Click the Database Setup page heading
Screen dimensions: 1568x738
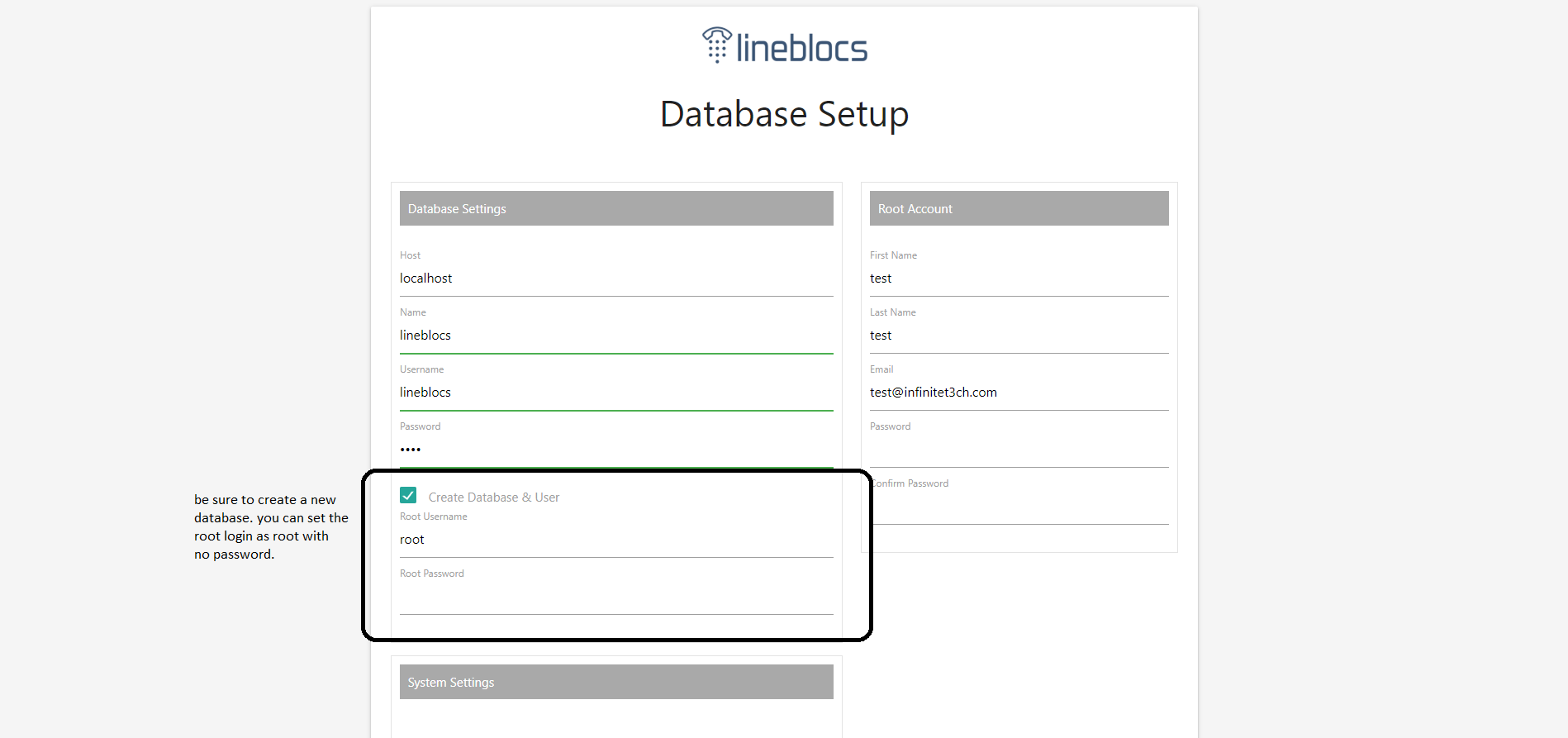784,114
